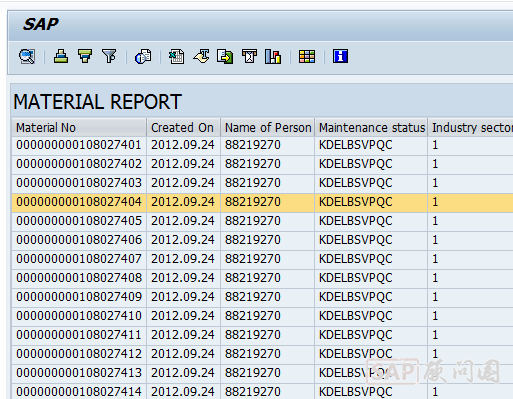
Task: Click the Industry sector column header
Action: tap(470, 128)
